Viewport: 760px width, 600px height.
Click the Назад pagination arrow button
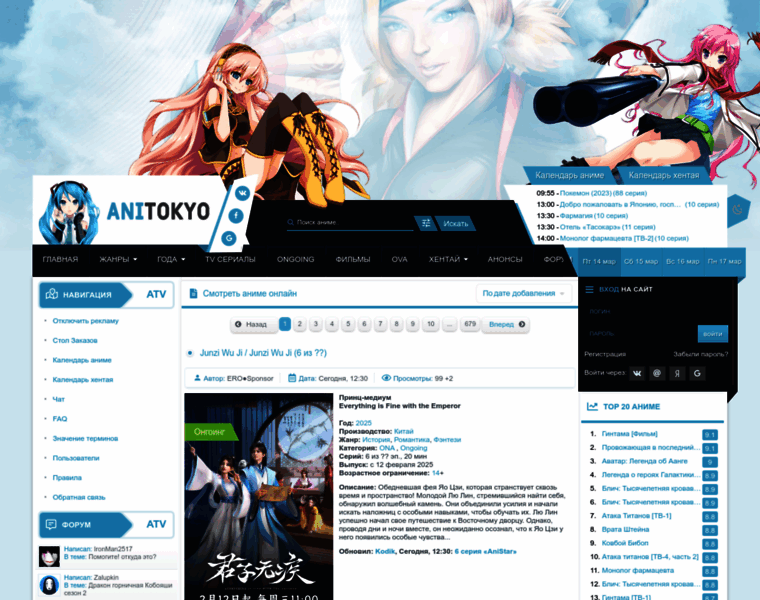(x=253, y=324)
